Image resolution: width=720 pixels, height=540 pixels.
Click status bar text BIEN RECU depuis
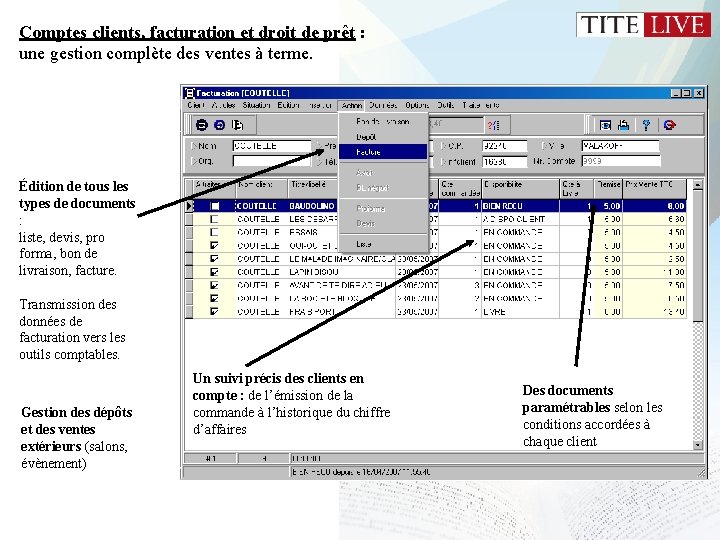tap(361, 472)
